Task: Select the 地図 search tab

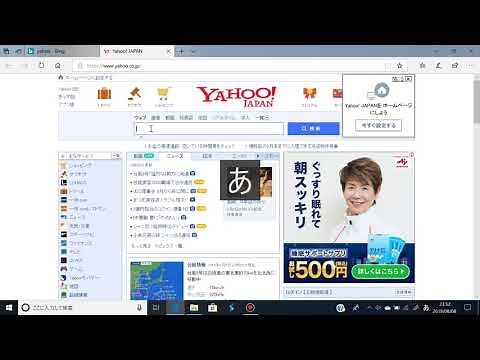Action: click(203, 118)
